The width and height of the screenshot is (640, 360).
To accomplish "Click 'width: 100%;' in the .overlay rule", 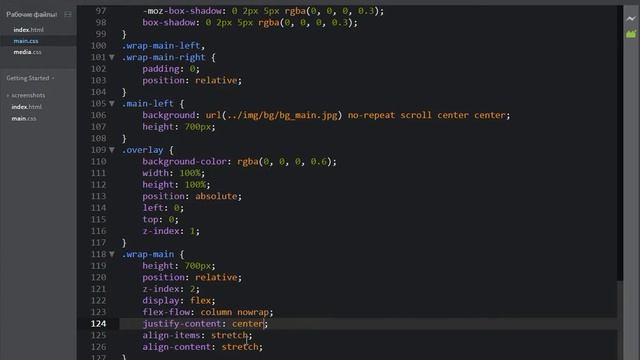I will (173, 173).
